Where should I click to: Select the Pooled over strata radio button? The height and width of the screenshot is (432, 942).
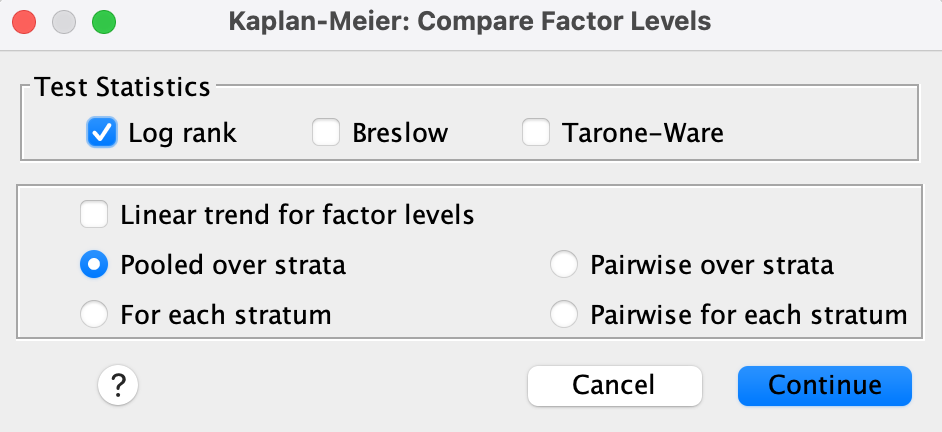[x=95, y=265]
